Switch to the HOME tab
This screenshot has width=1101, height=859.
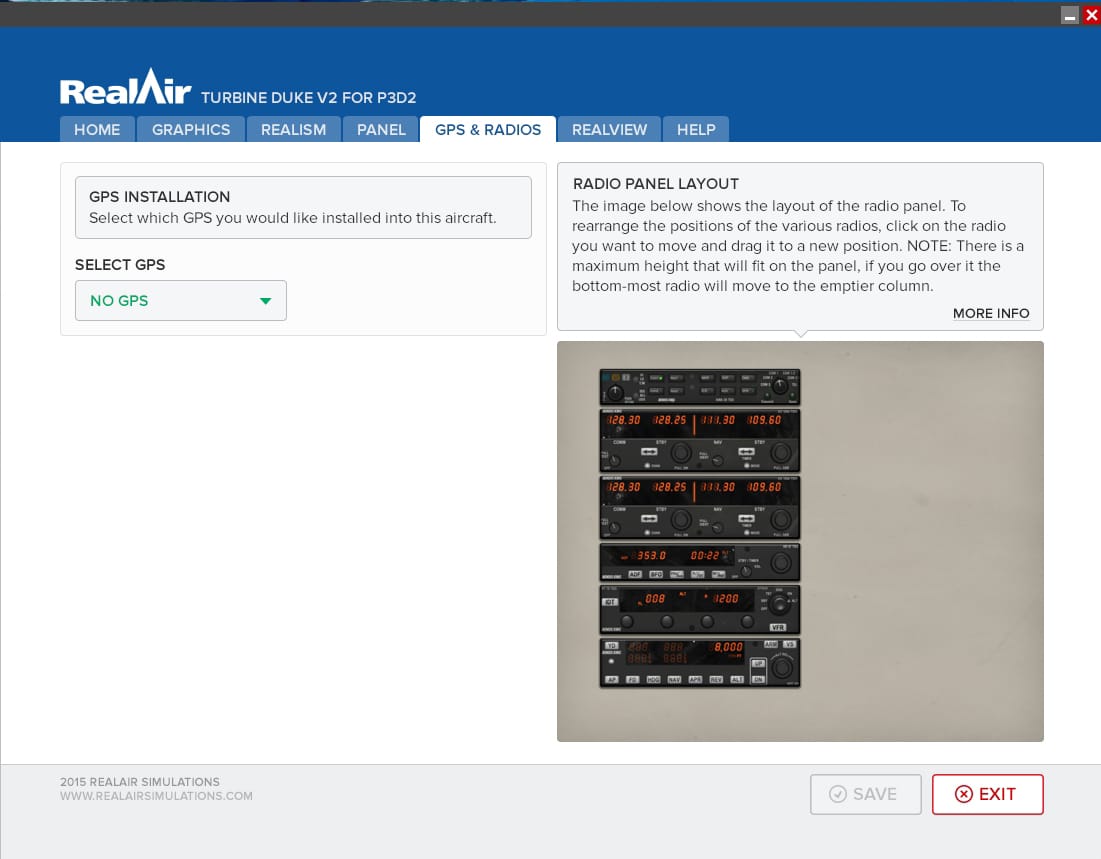pyautogui.click(x=97, y=130)
